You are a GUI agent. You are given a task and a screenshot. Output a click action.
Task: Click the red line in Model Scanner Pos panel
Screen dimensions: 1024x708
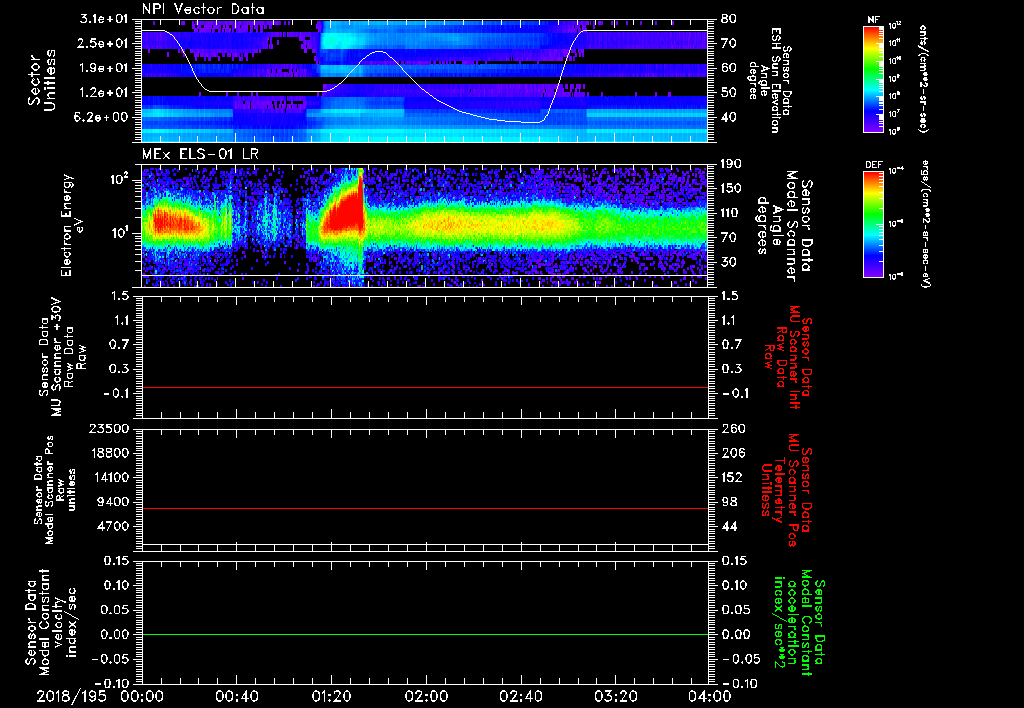424,508
